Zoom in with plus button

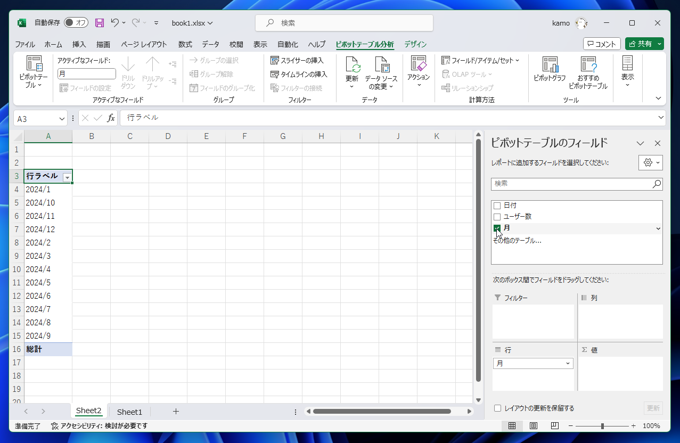(634, 426)
